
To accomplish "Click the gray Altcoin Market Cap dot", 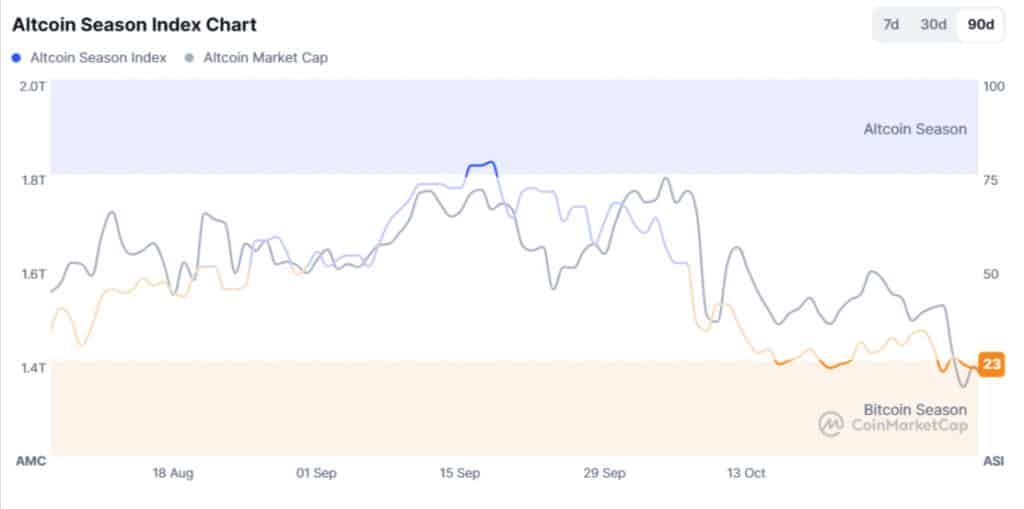I will tap(189, 57).
